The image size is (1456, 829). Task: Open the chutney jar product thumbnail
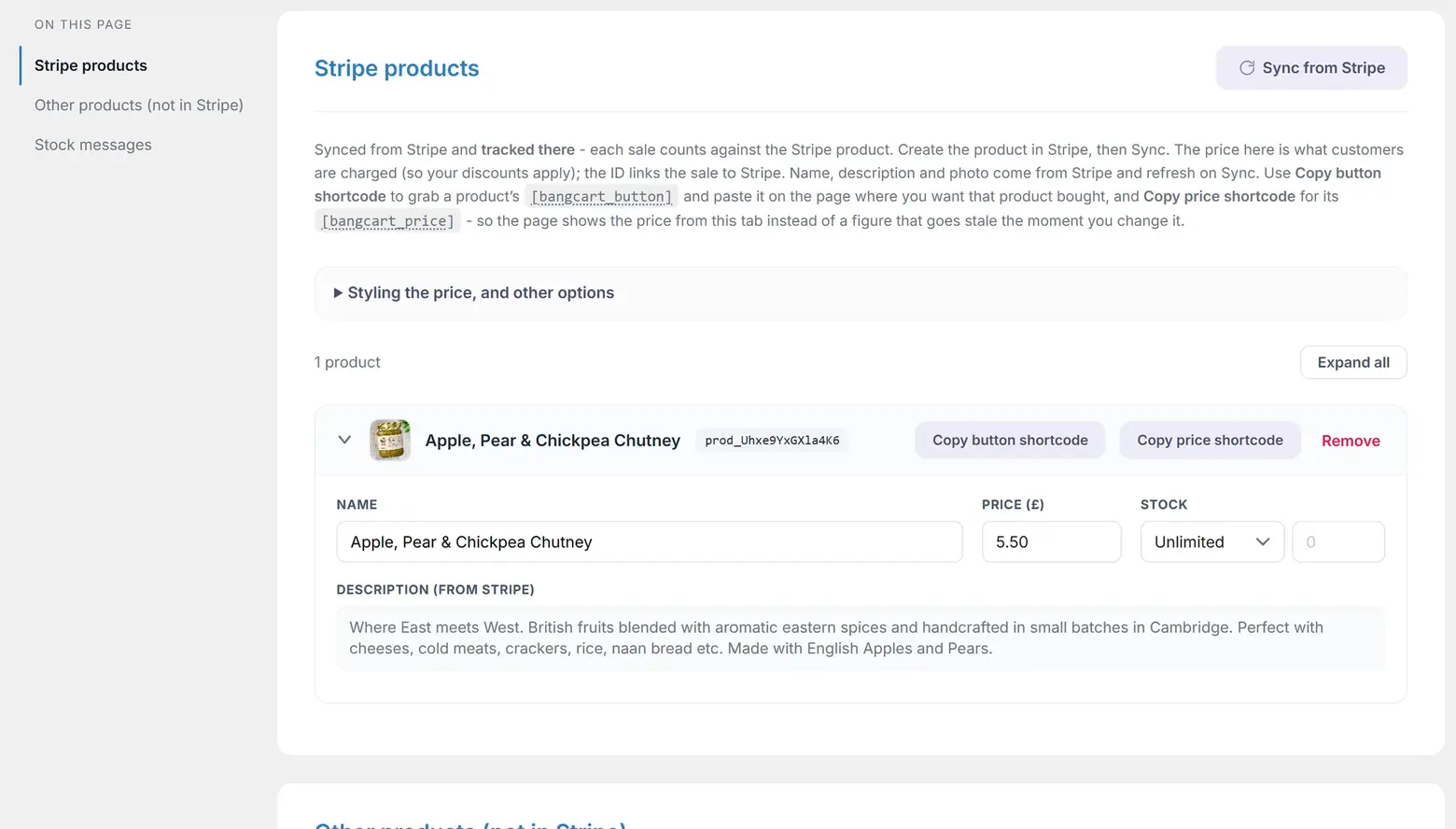390,440
